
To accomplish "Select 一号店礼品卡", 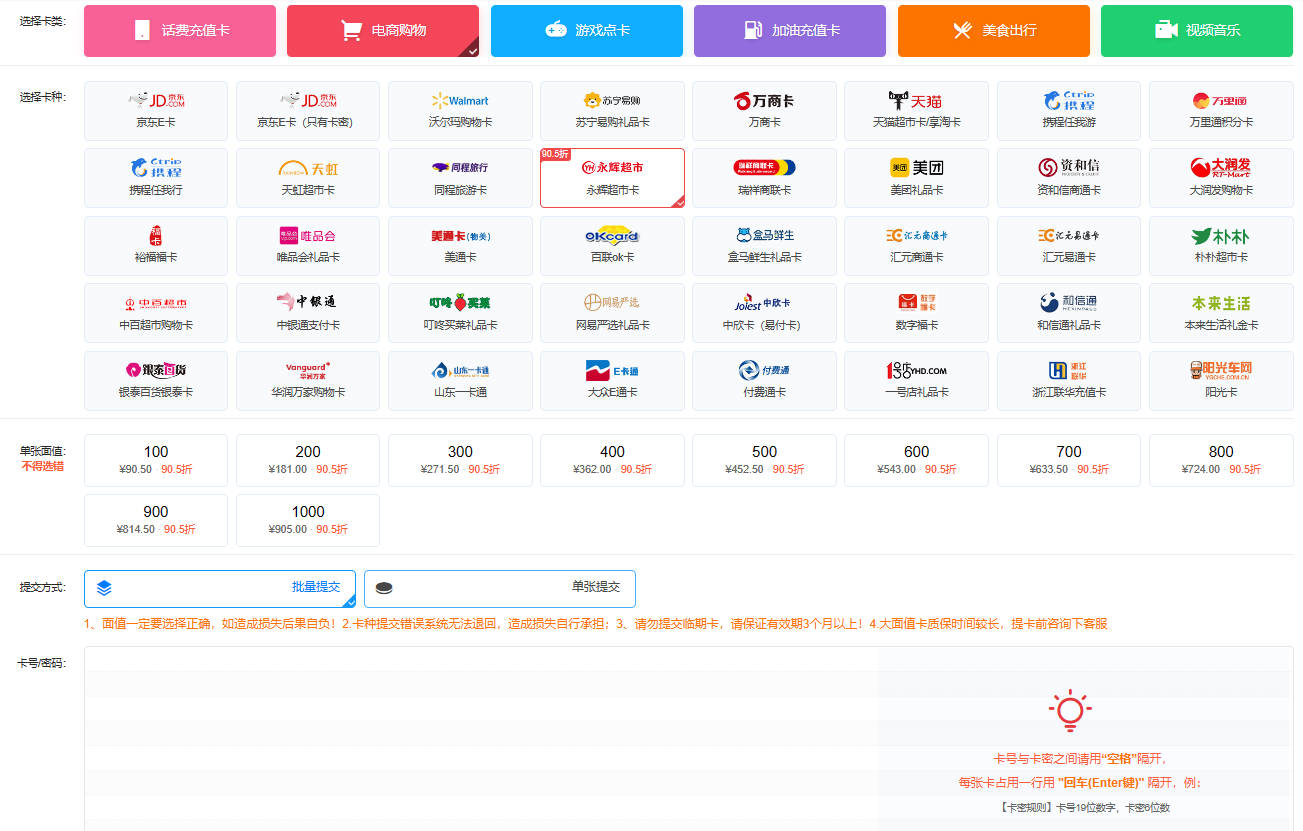I will [x=917, y=381].
